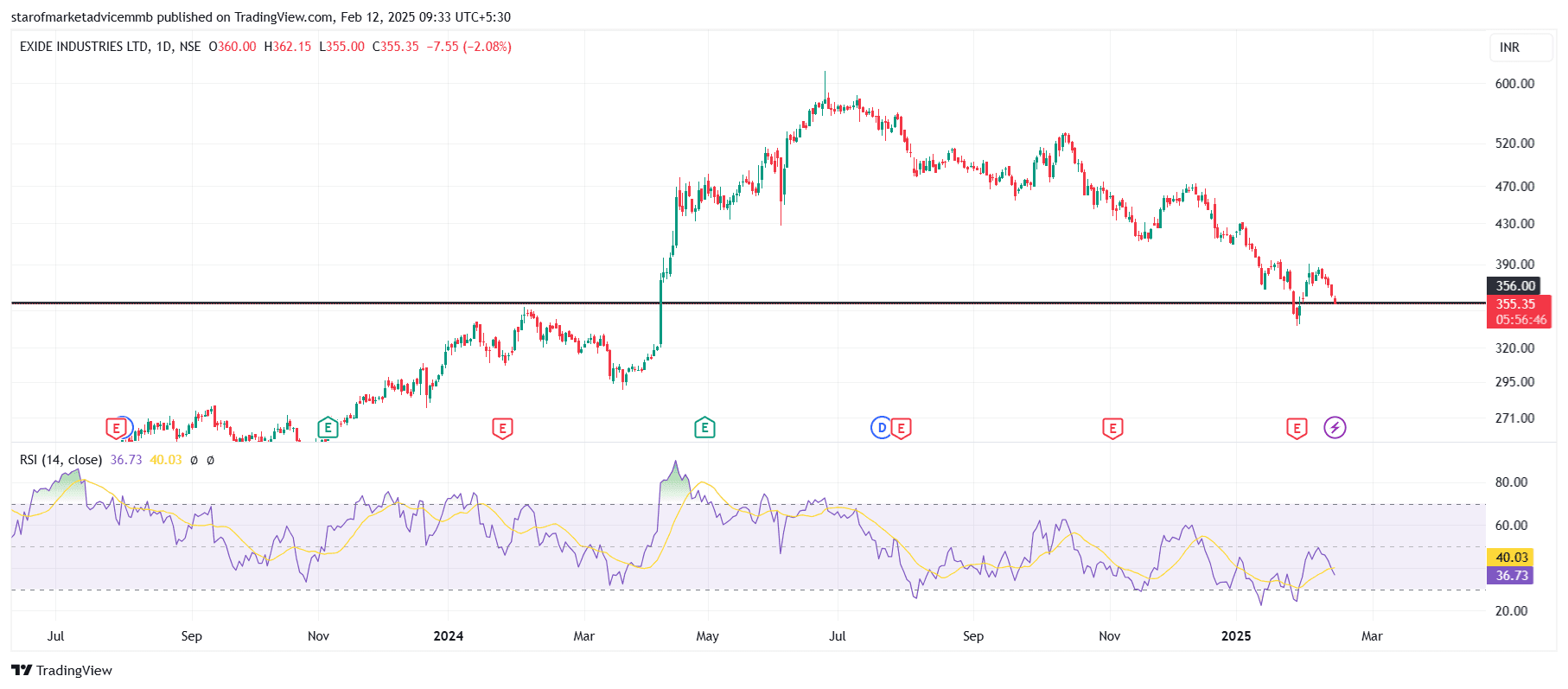Viewport: 1568px width, 689px height.
Task: Click the TradingView logo
Action: click(x=62, y=671)
